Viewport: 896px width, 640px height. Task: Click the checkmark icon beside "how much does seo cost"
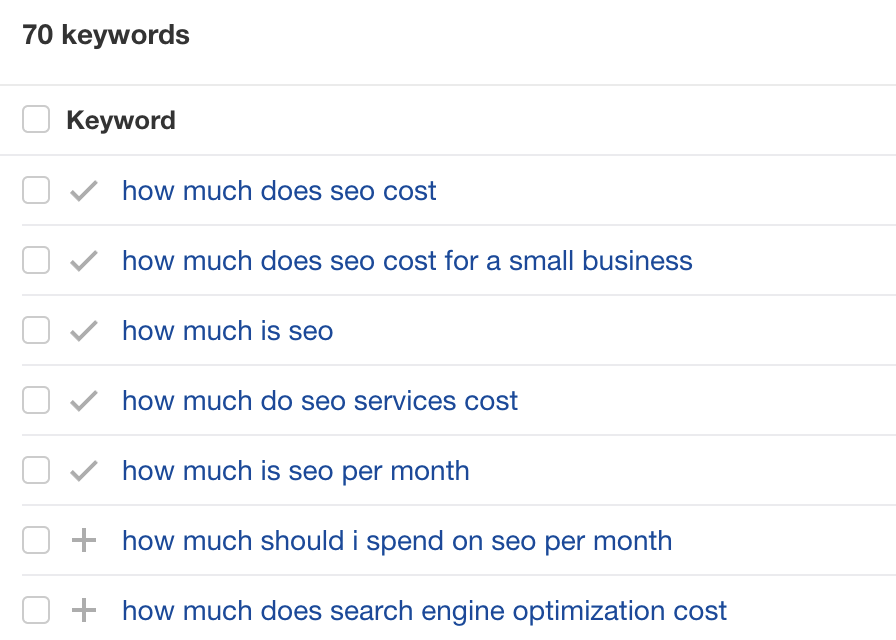pyautogui.click(x=84, y=190)
